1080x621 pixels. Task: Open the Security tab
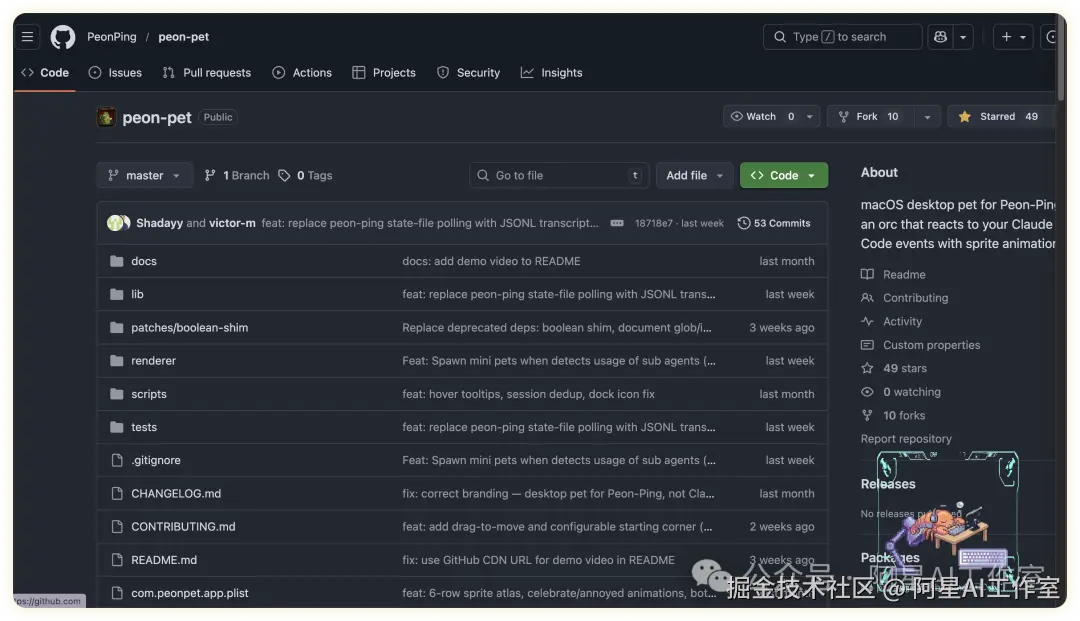(x=468, y=72)
